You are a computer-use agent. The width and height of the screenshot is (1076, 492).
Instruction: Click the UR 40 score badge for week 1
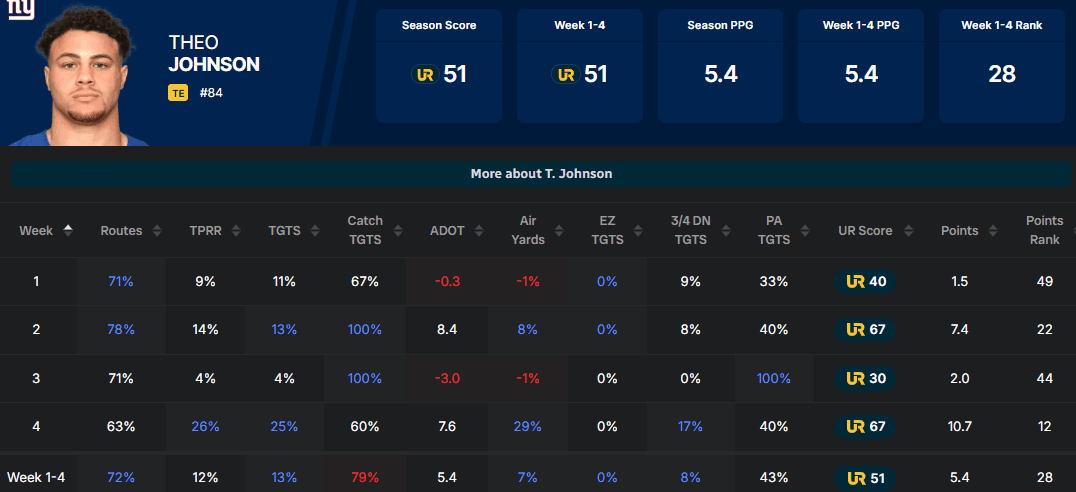(x=866, y=281)
